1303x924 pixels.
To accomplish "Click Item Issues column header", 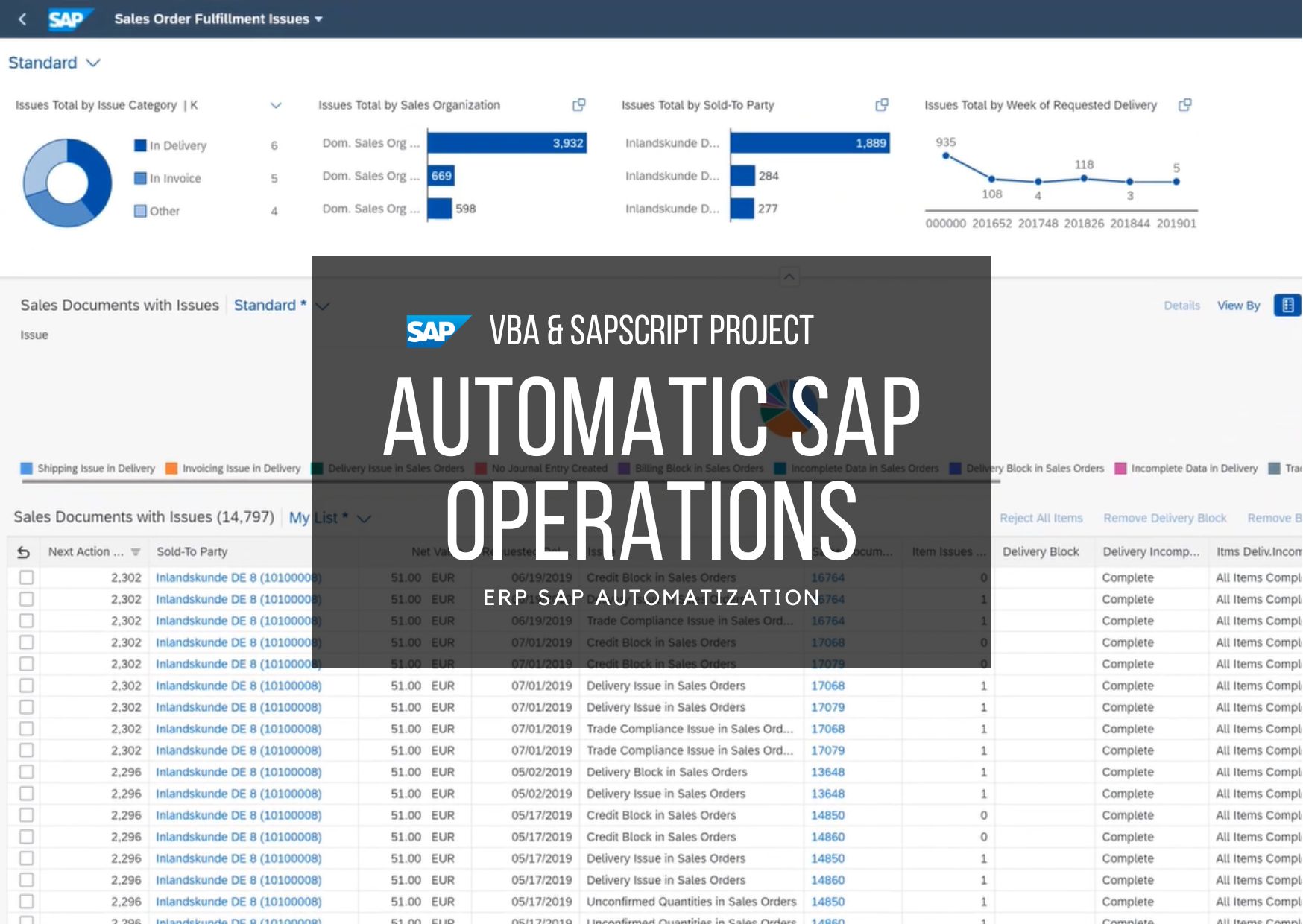I will pyautogui.click(x=948, y=552).
